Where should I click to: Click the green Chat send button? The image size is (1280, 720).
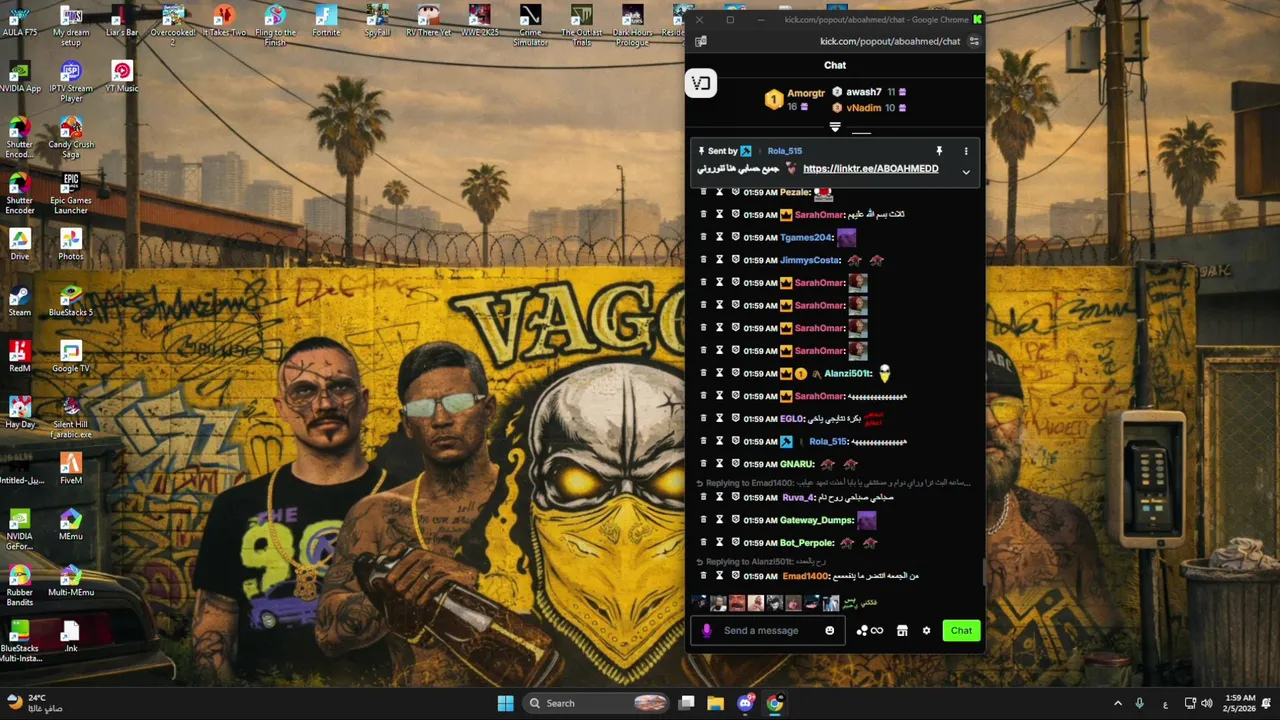pyautogui.click(x=961, y=631)
